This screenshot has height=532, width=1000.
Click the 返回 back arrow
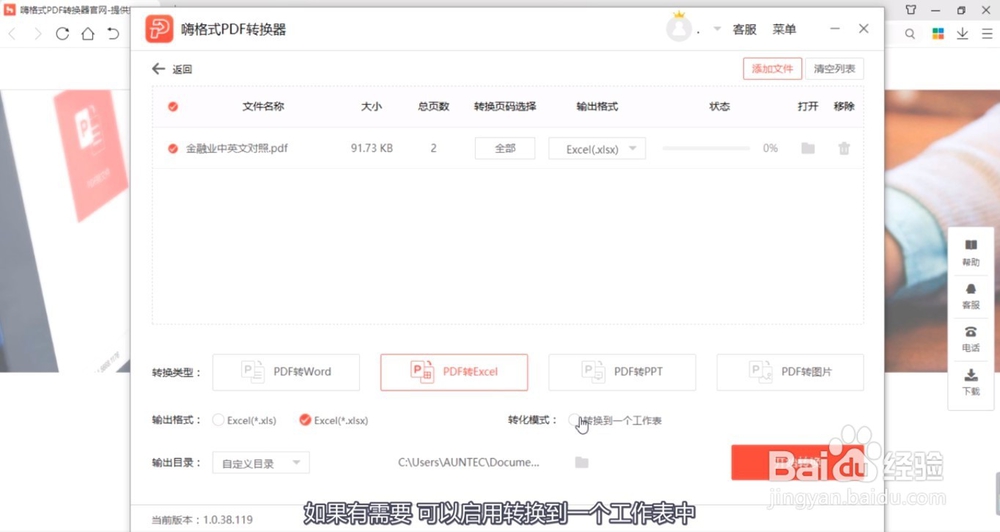(x=158, y=68)
